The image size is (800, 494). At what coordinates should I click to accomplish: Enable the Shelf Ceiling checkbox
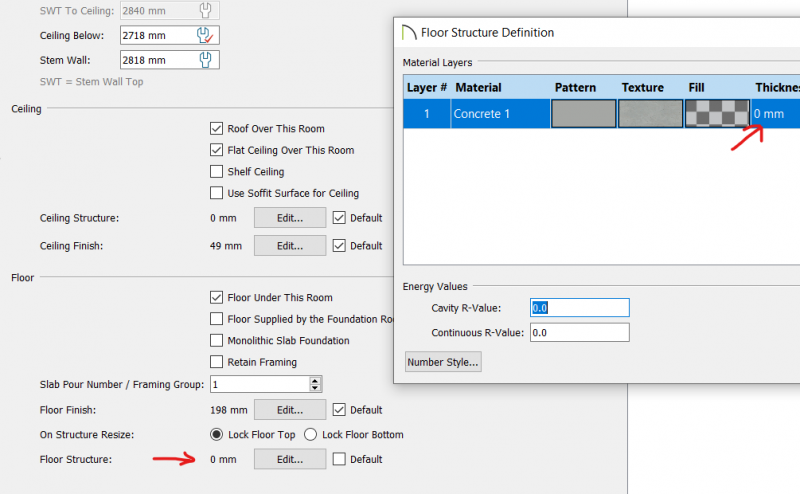pyautogui.click(x=216, y=171)
